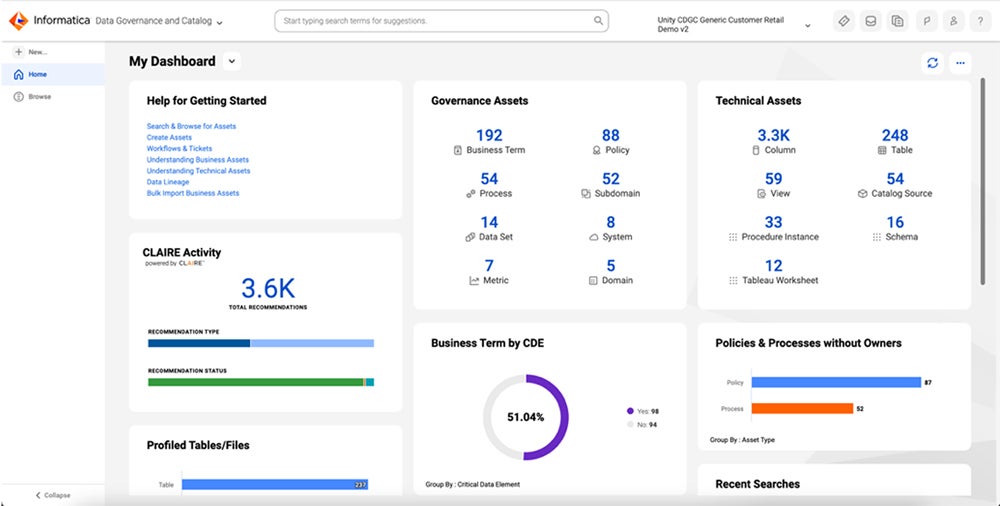The image size is (1000, 506).
Task: Select Browse in the sidebar
Action: coord(39,97)
